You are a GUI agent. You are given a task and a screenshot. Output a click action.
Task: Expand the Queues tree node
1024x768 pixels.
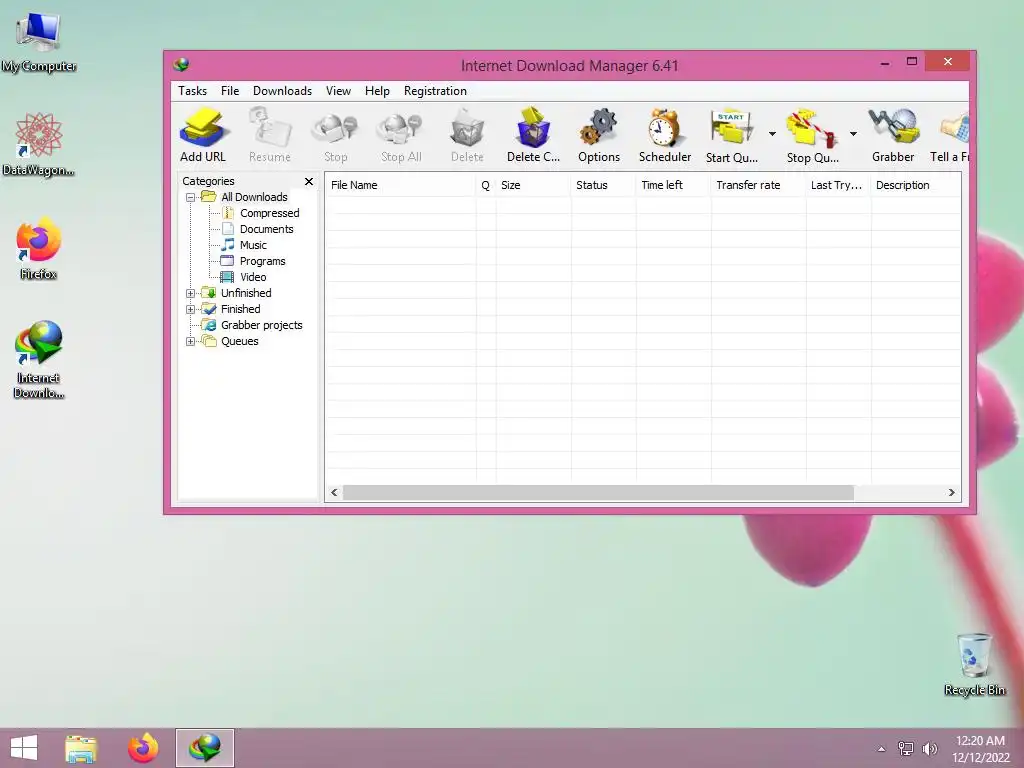click(190, 342)
